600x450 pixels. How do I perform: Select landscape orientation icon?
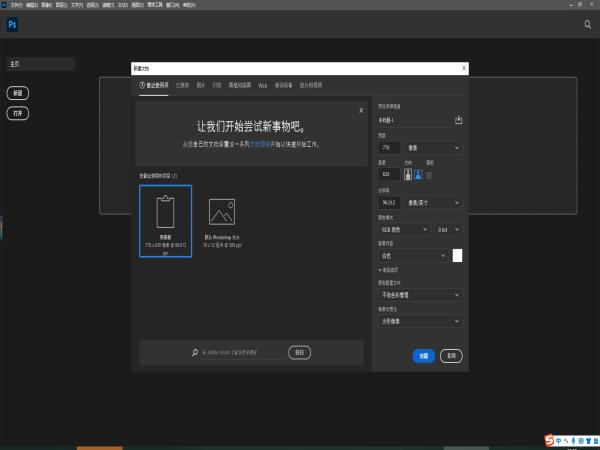coord(418,173)
